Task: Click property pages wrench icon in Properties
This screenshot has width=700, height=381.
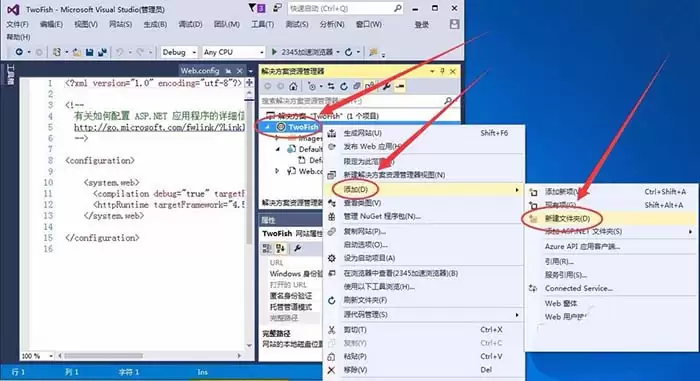Action: (298, 248)
